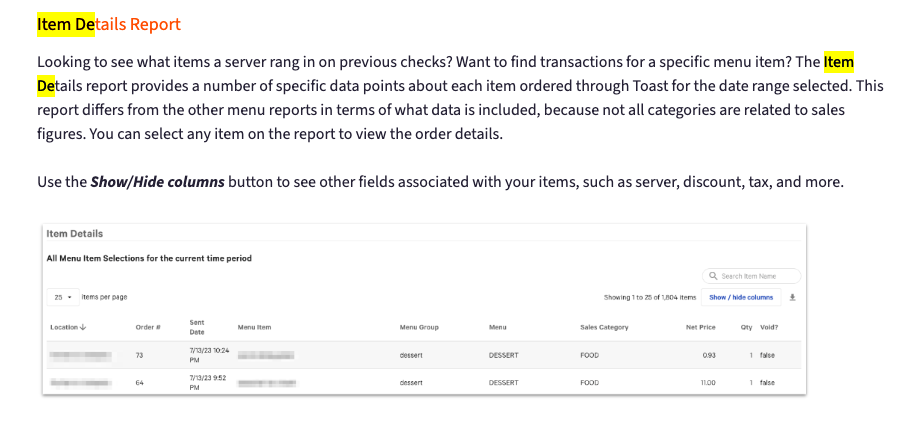This screenshot has width=902, height=426.
Task: Click the Show / hide columns button
Action: pyautogui.click(x=741, y=297)
